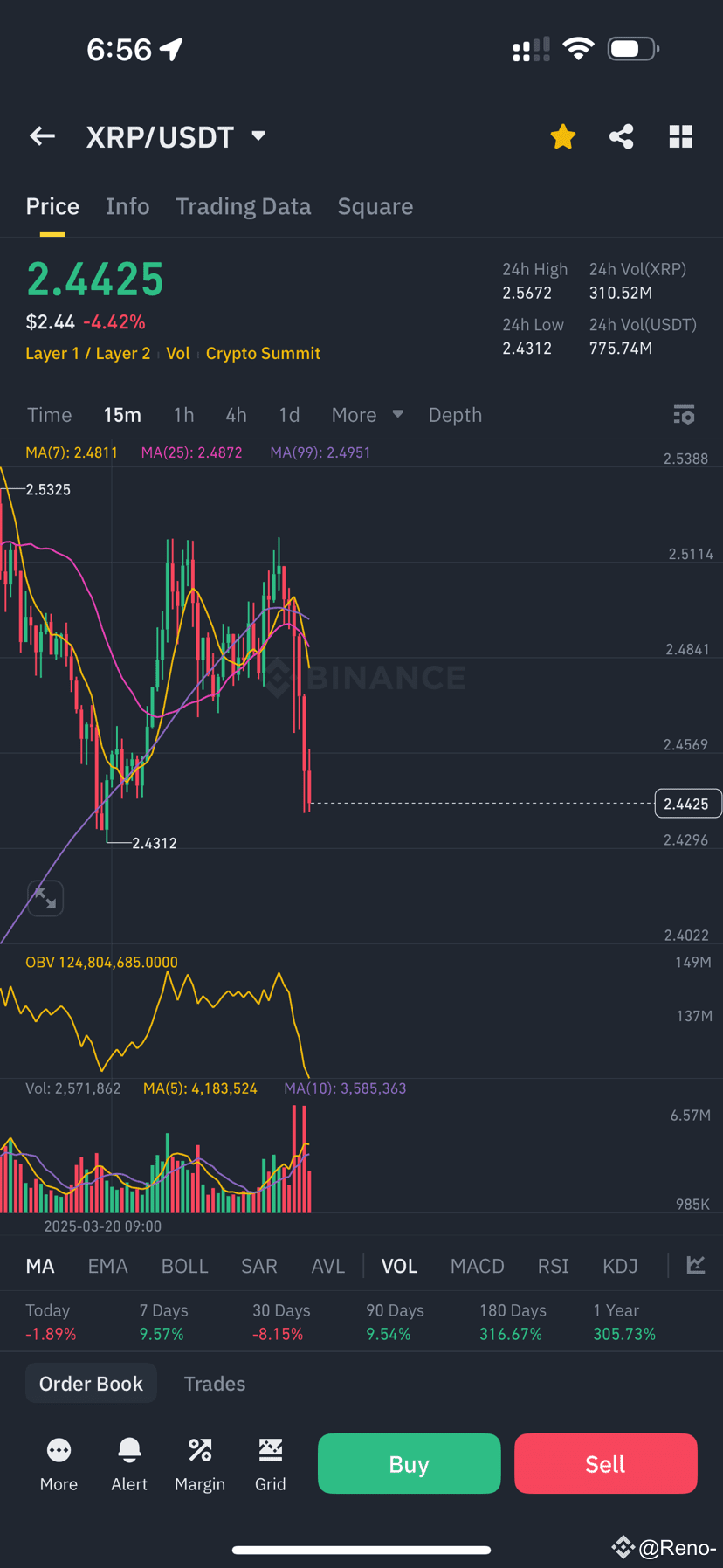Tap the 24h Low 2.4312 value

click(527, 349)
